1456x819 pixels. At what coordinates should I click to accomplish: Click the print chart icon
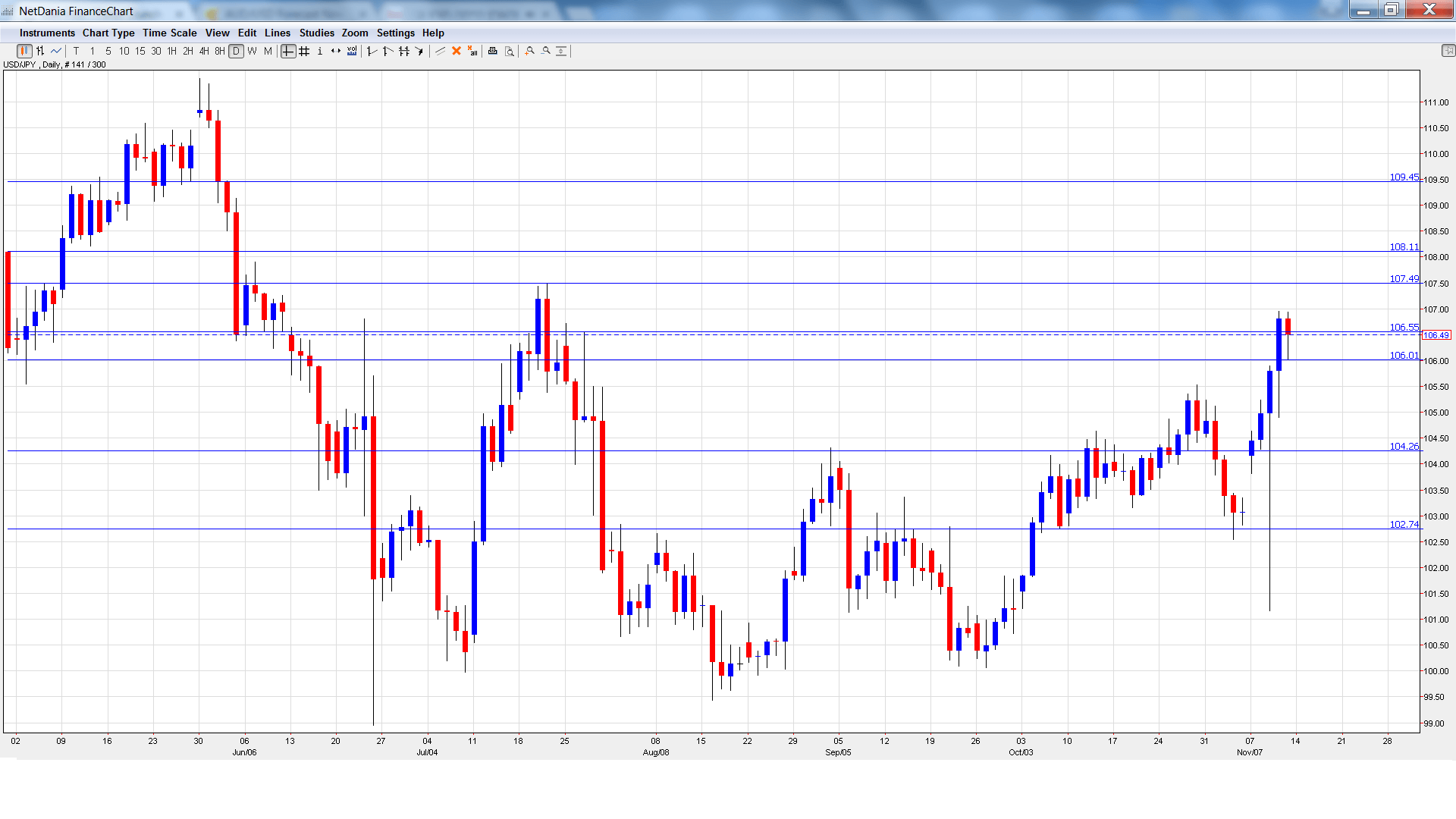click(x=493, y=51)
